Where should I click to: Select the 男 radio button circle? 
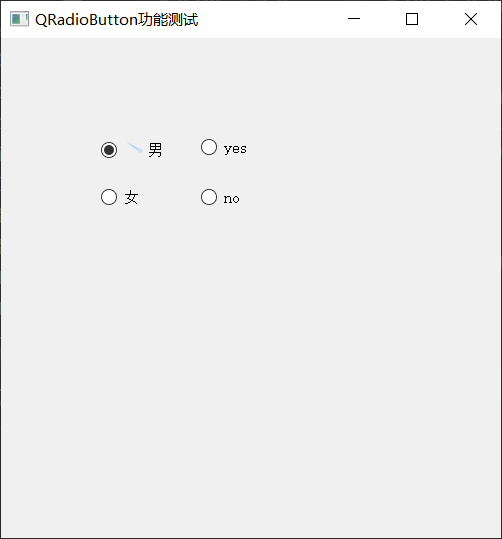tap(109, 150)
